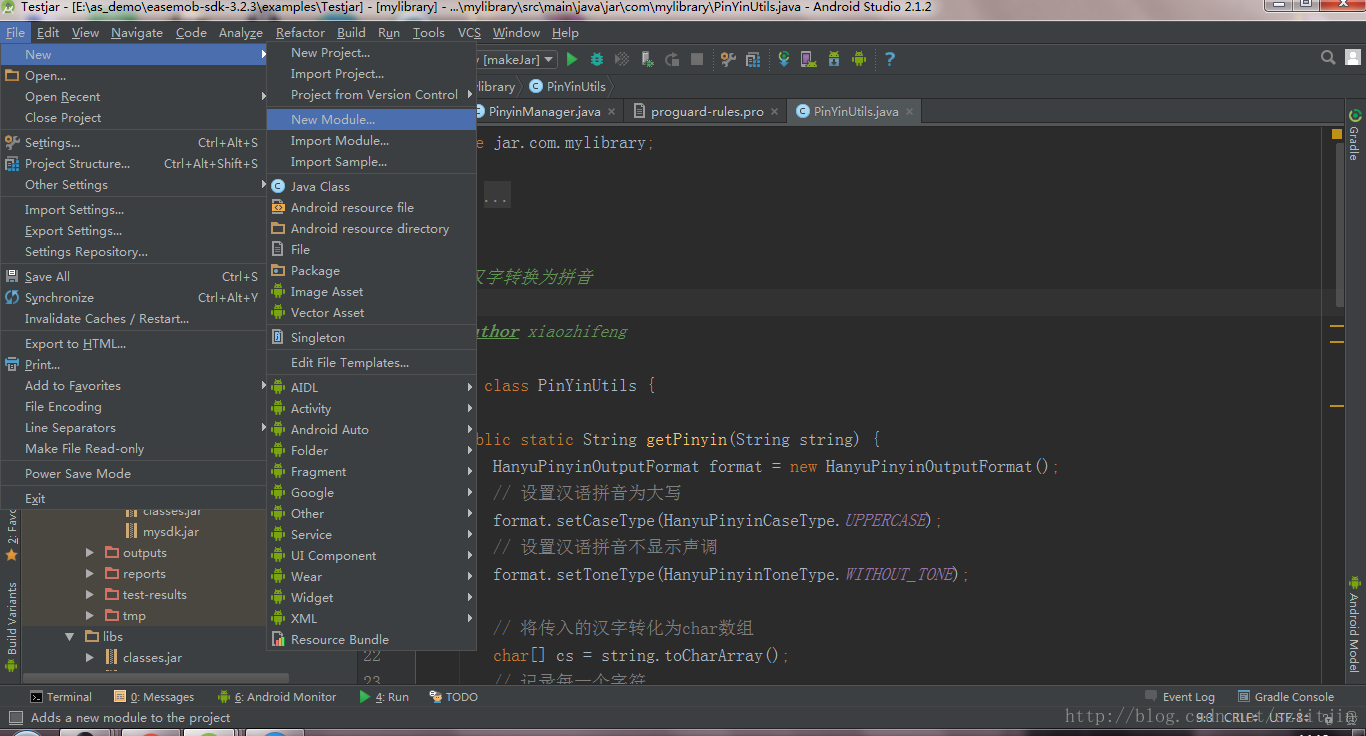The height and width of the screenshot is (736, 1366).
Task: Switch to the proguard-rules.pro tab
Action: click(707, 111)
